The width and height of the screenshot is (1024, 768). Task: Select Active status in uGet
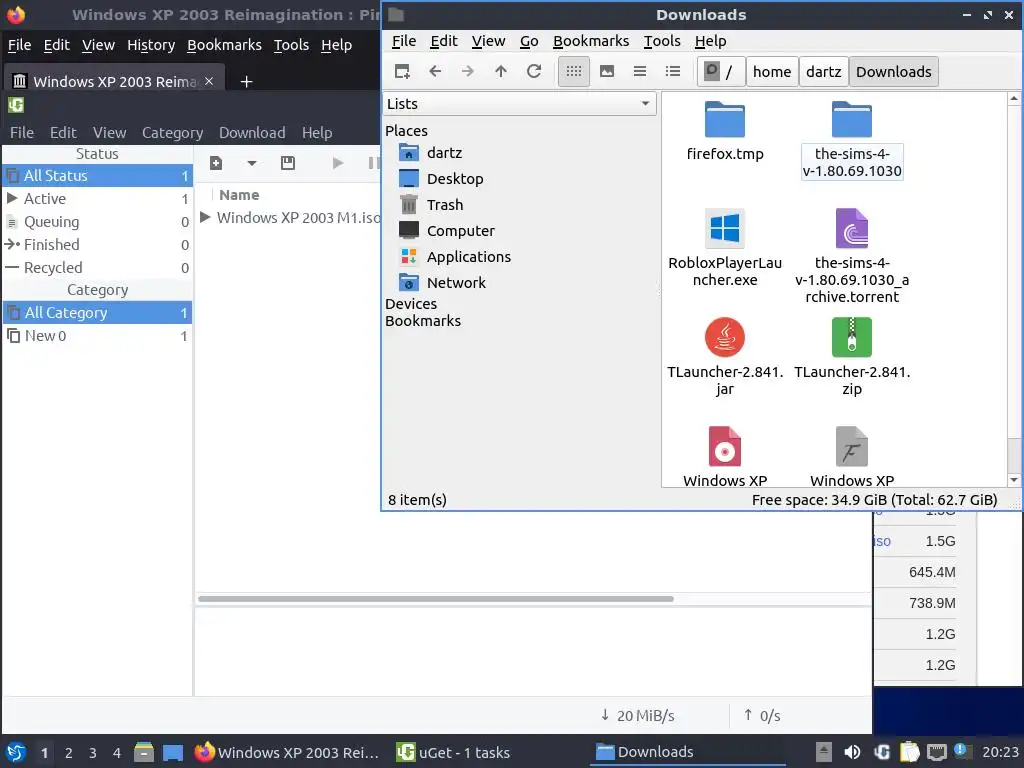click(x=97, y=199)
